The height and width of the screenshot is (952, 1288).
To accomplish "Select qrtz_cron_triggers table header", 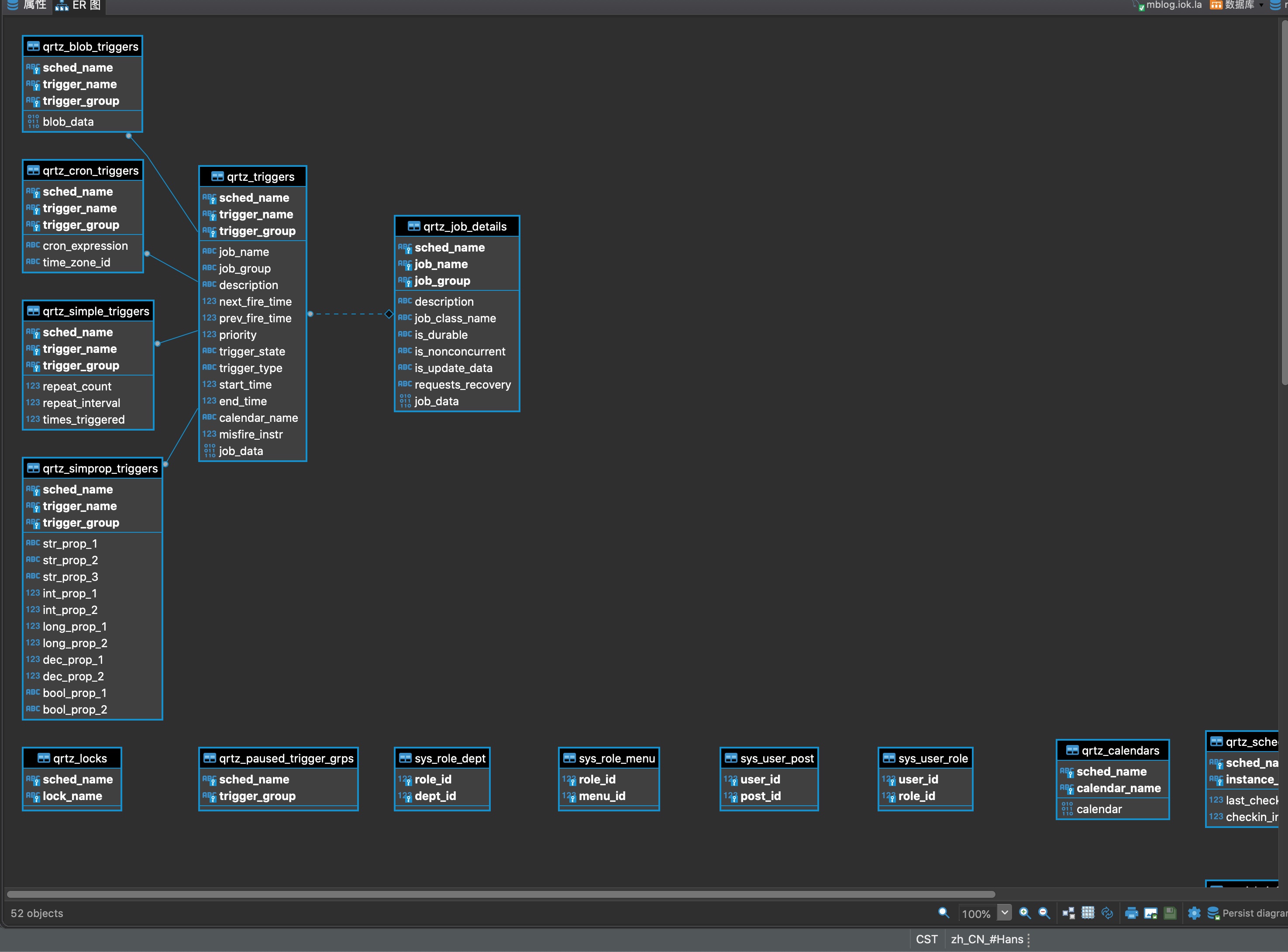I will coord(83,171).
